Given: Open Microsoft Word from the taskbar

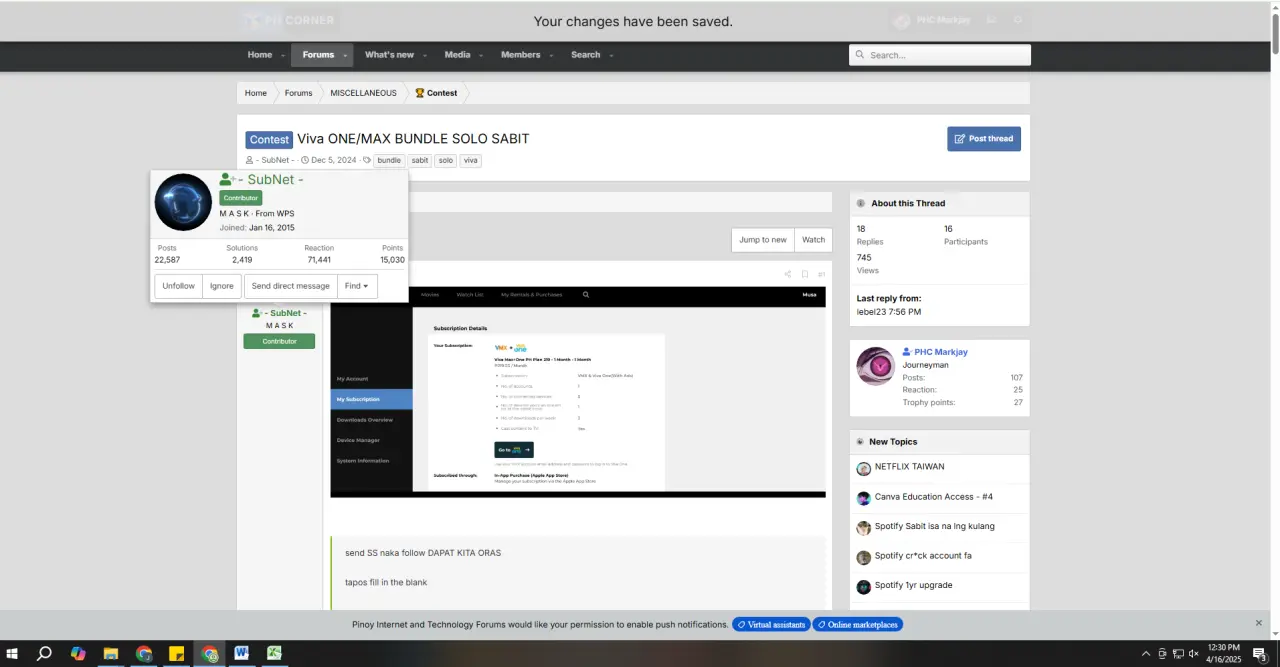Looking at the screenshot, I should pyautogui.click(x=241, y=654).
